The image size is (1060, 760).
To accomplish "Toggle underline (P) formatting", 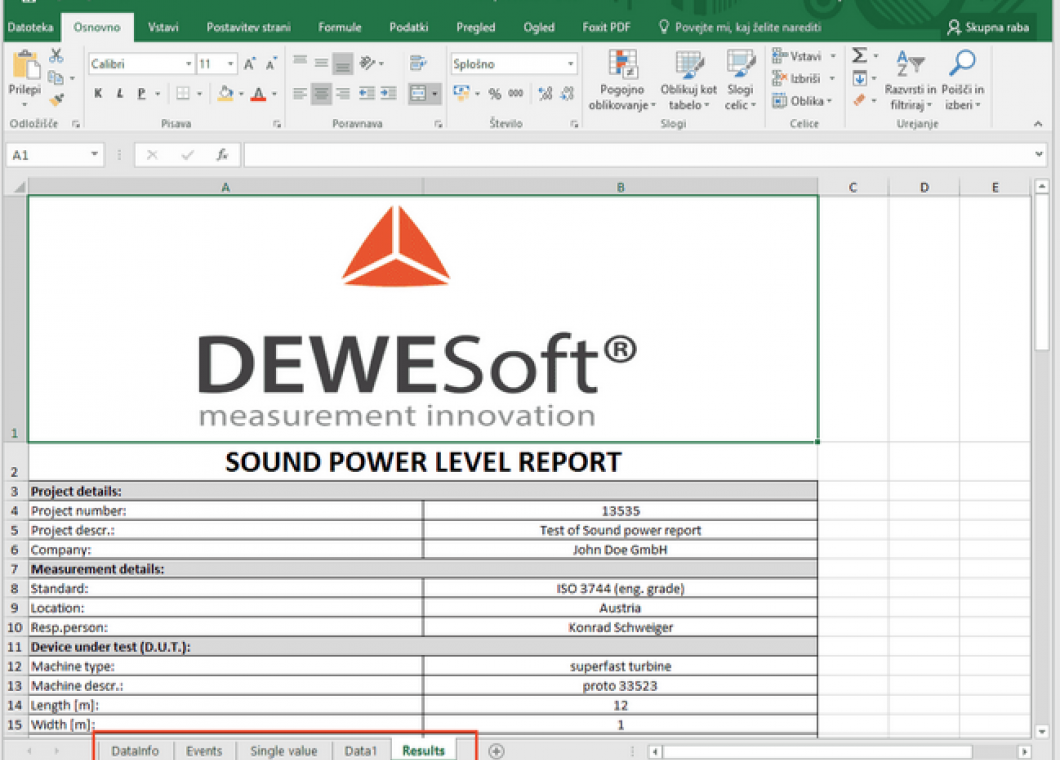I will tap(141, 93).
